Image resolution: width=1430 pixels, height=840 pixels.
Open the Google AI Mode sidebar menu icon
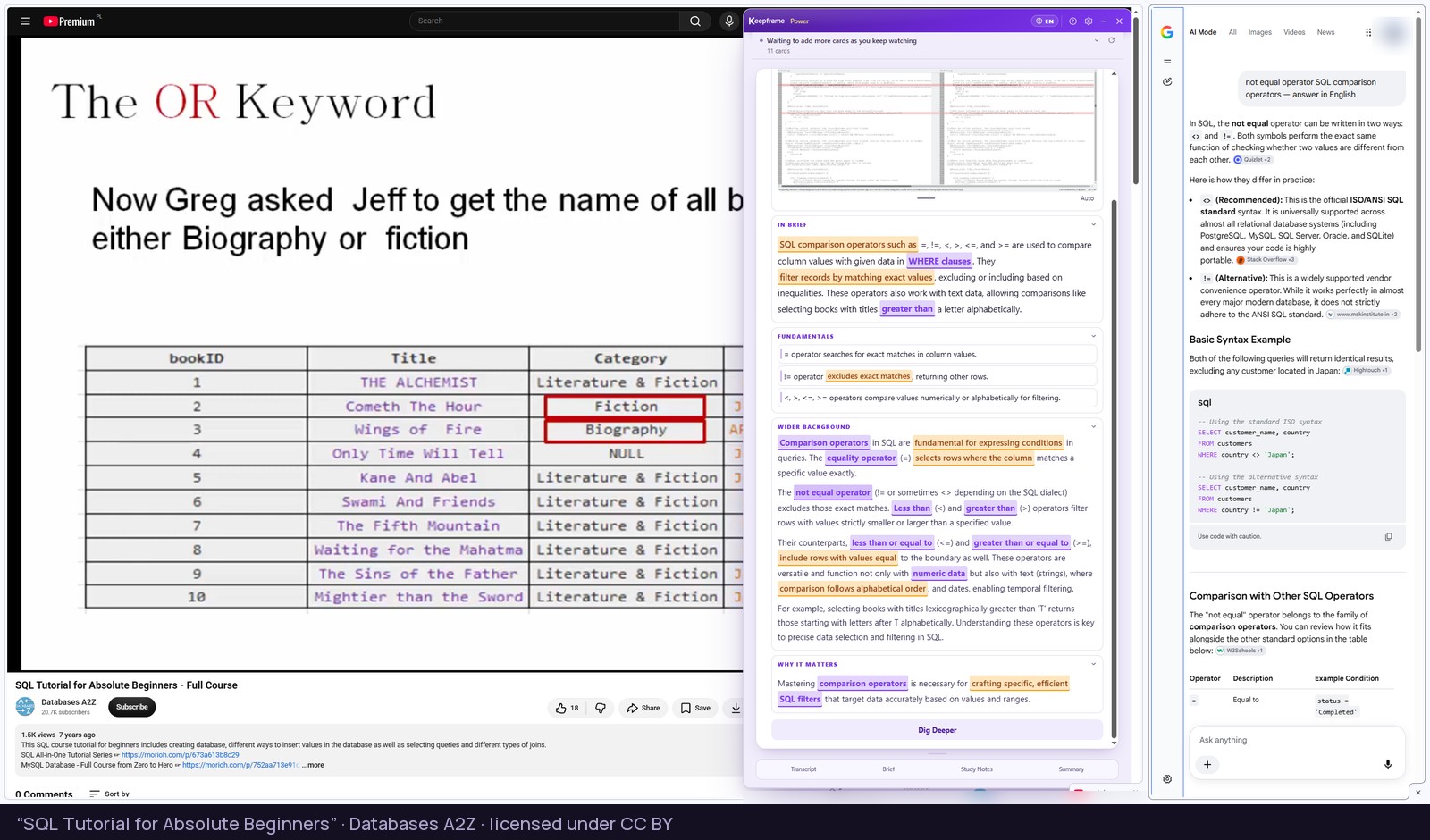point(1167,62)
